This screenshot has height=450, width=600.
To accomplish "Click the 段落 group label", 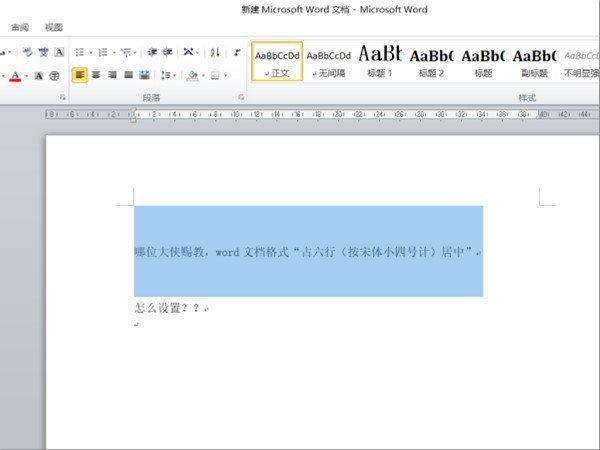I will pyautogui.click(x=152, y=98).
